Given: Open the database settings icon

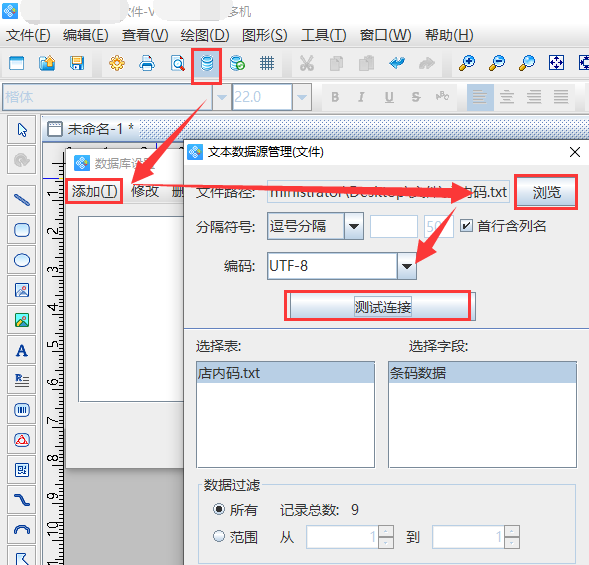Looking at the screenshot, I should pos(207,63).
